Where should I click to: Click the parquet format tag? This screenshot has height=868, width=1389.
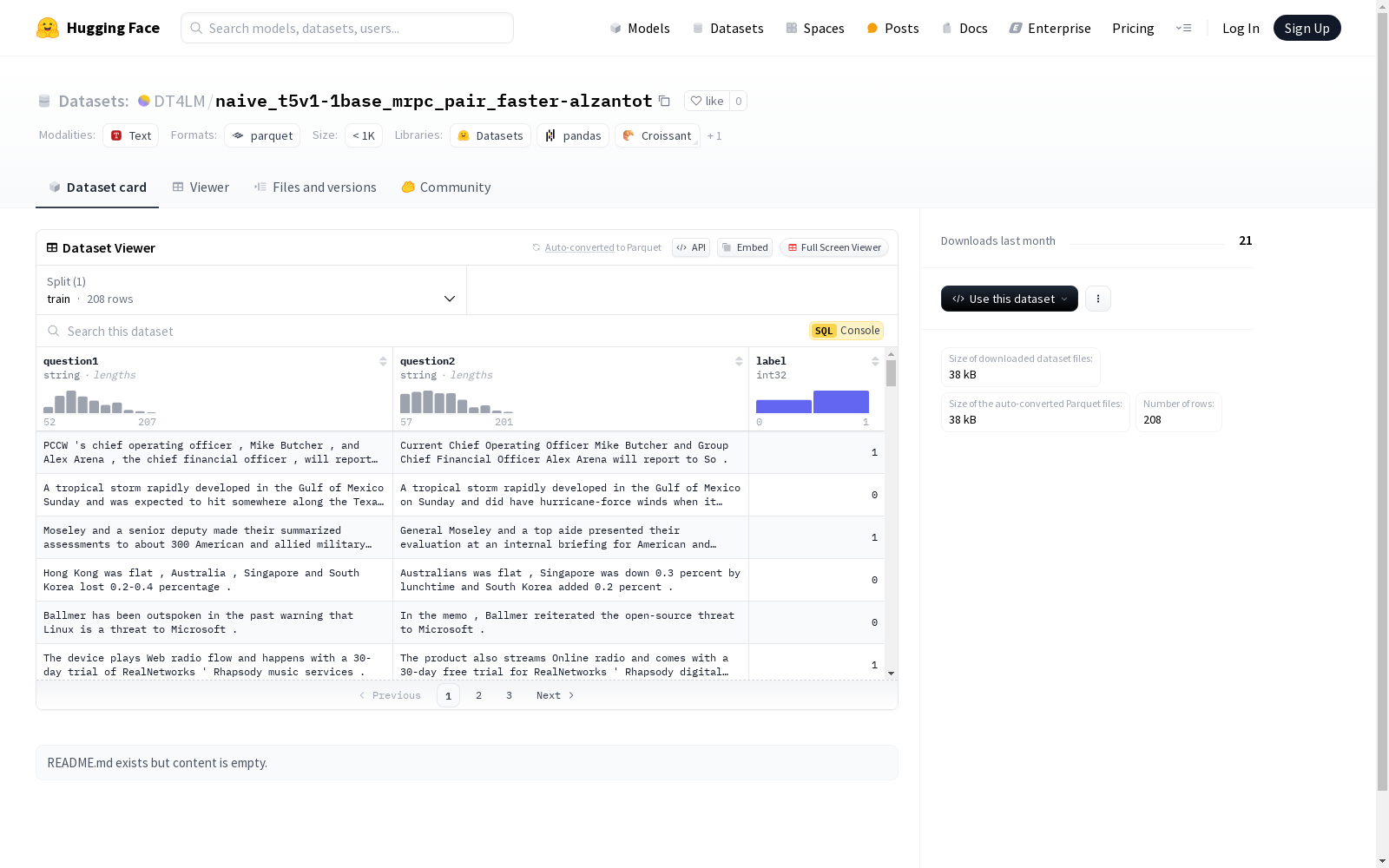[262, 135]
